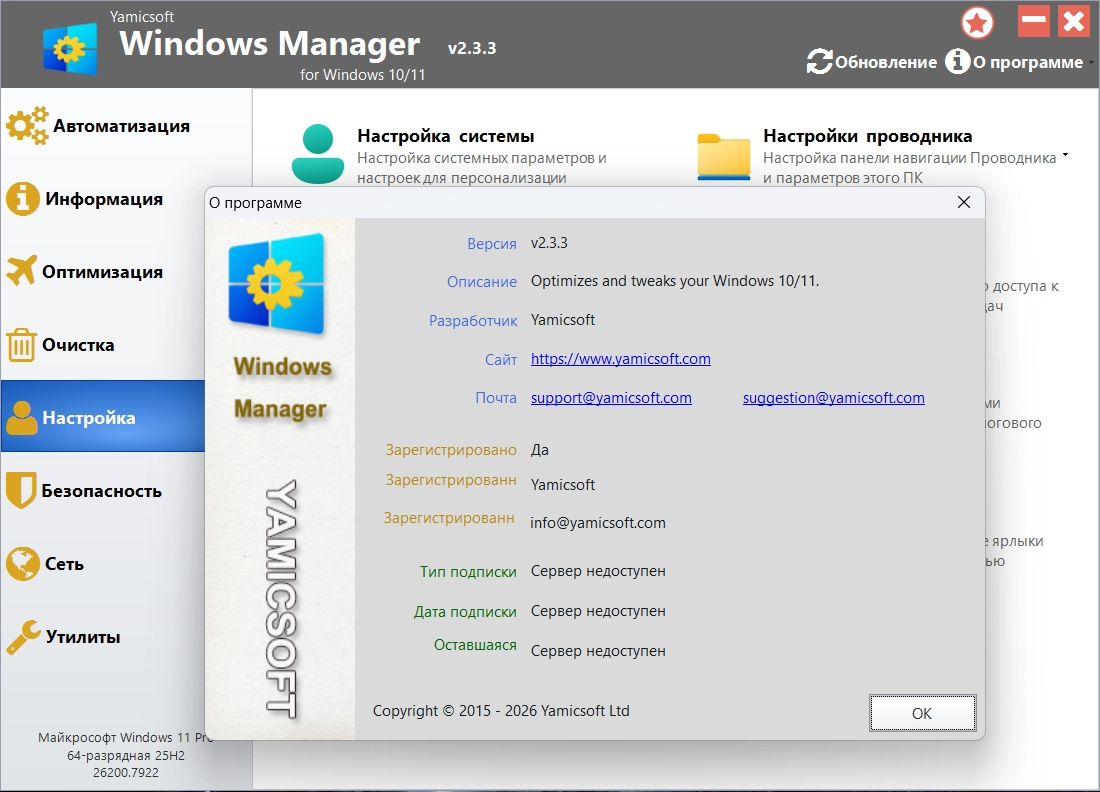1100x792 pixels.
Task: Click the Настройка user icon in sidebar
Action: [x=22, y=417]
